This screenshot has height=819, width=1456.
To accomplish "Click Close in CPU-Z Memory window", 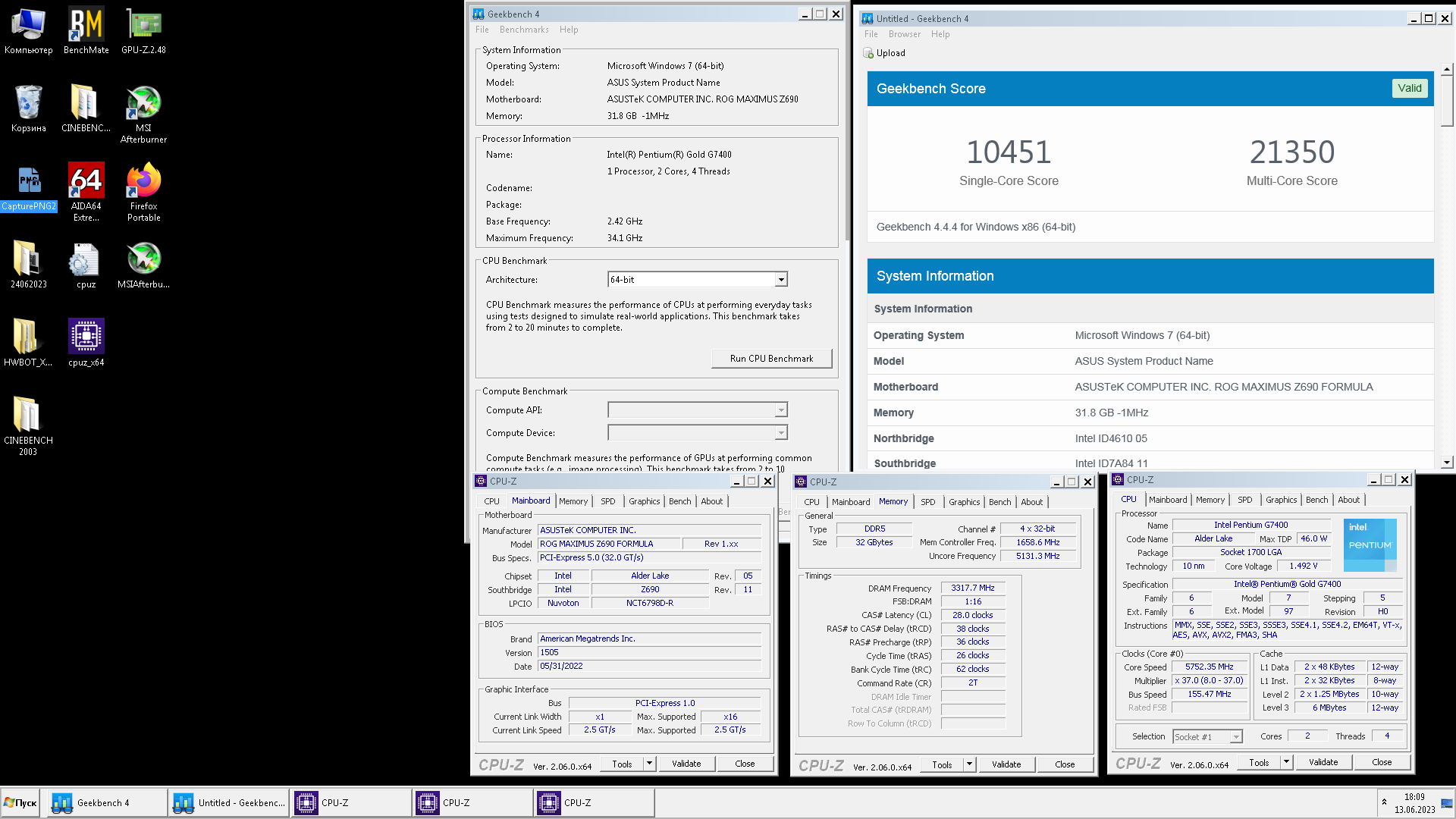I will pyautogui.click(x=1065, y=764).
